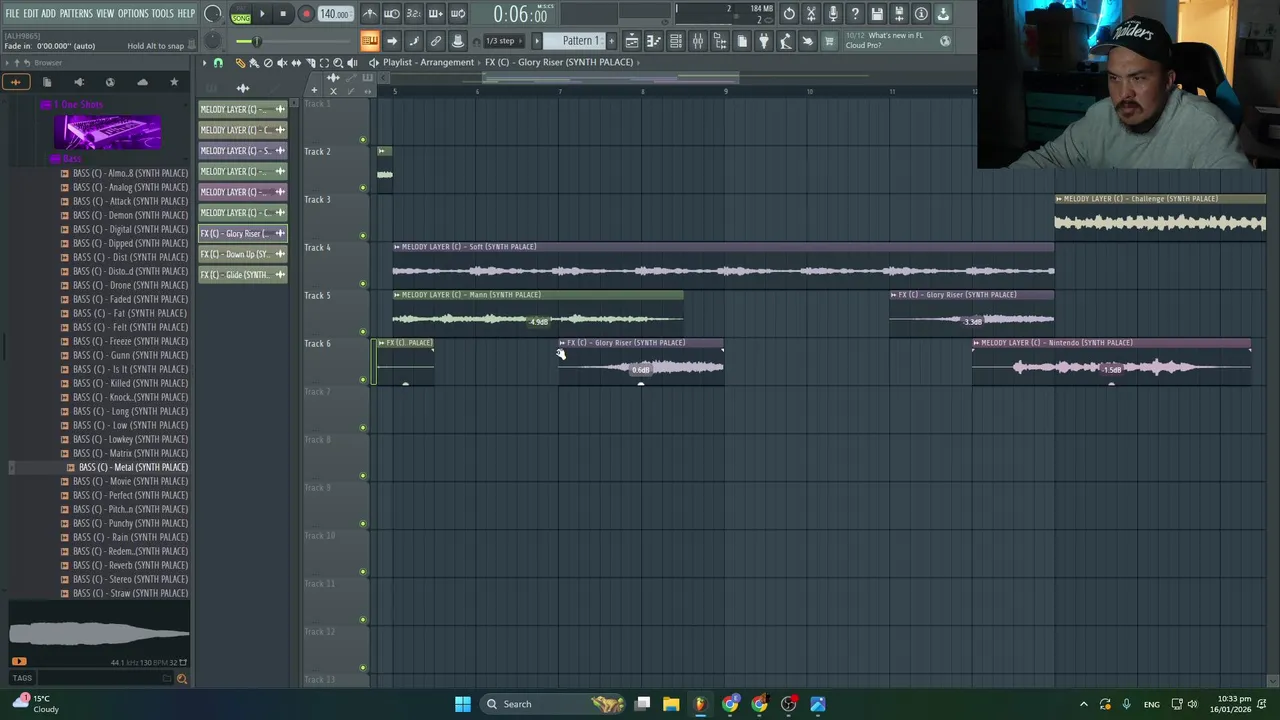Toggle the metronome icon
1280x720 pixels.
[370, 14]
